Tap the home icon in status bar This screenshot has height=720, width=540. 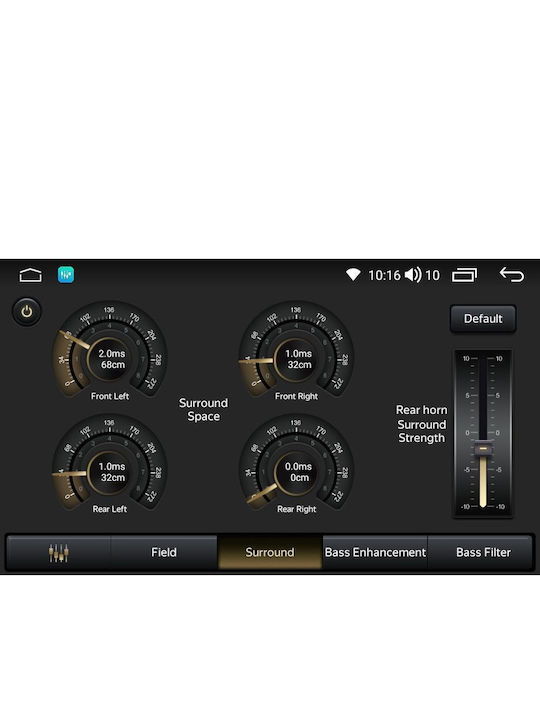(30, 275)
